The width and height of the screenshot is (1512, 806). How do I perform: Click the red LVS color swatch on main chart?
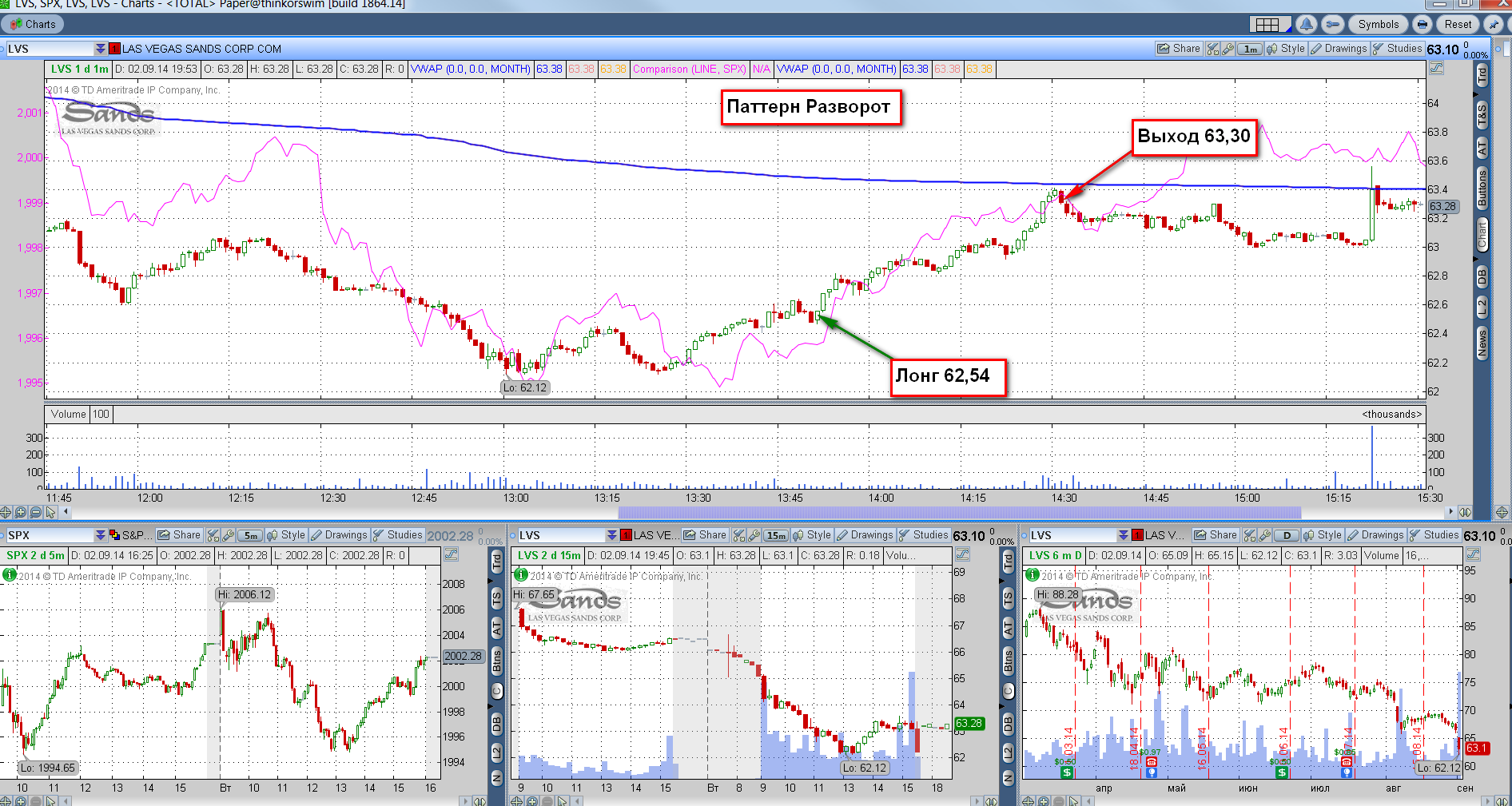pyautogui.click(x=115, y=49)
